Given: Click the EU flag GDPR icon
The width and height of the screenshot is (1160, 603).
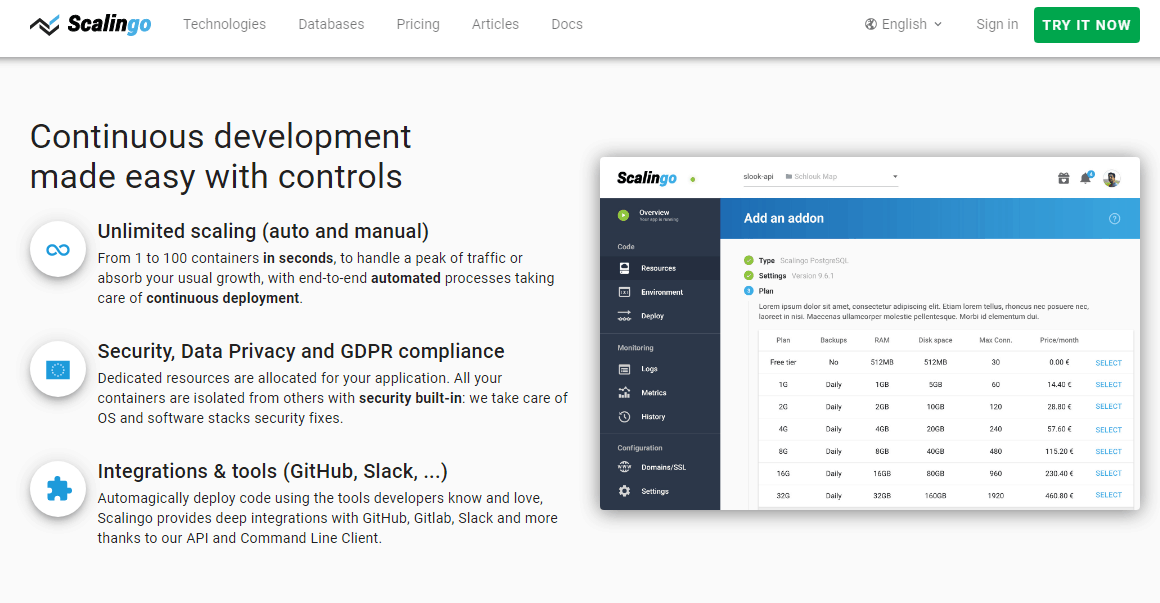Looking at the screenshot, I should (x=58, y=369).
